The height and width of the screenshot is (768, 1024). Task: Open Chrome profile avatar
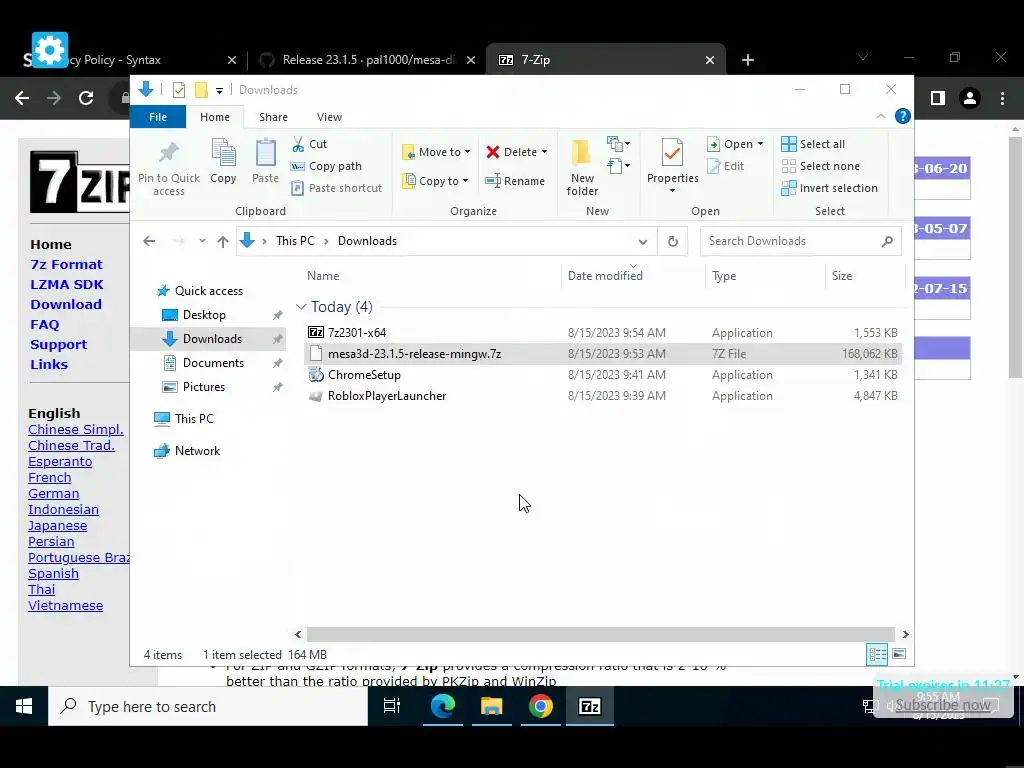point(970,98)
